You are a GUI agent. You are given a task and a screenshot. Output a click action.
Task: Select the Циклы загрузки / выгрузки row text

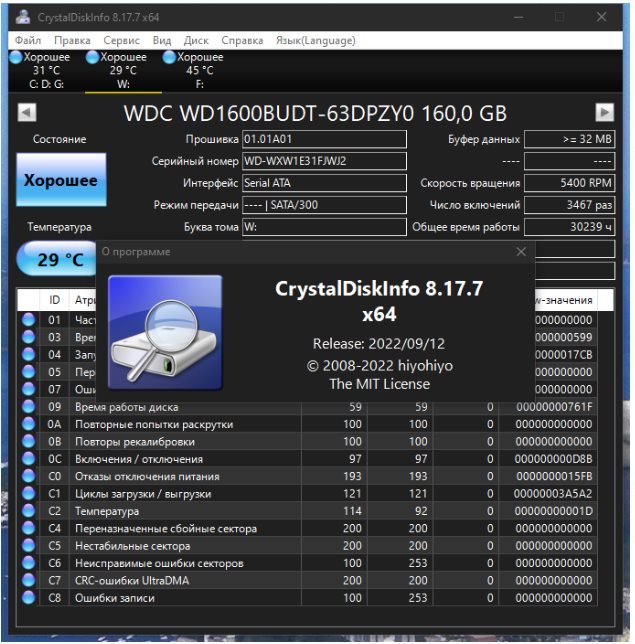tap(143, 494)
